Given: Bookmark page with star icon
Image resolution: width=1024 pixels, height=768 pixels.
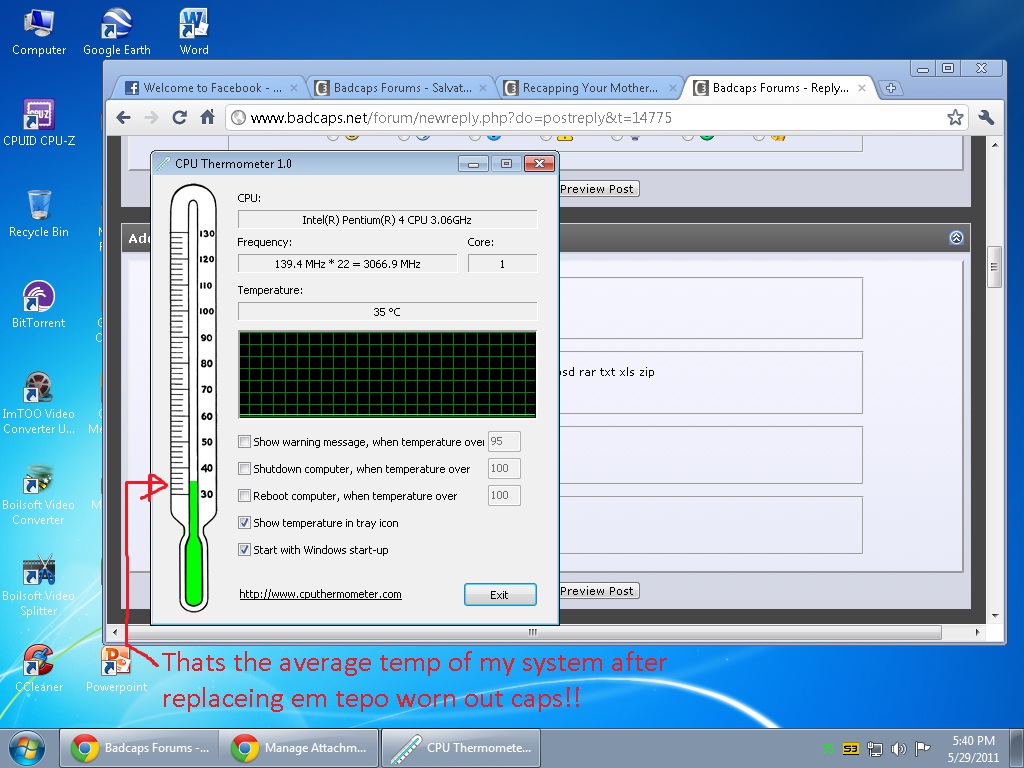Looking at the screenshot, I should 955,117.
